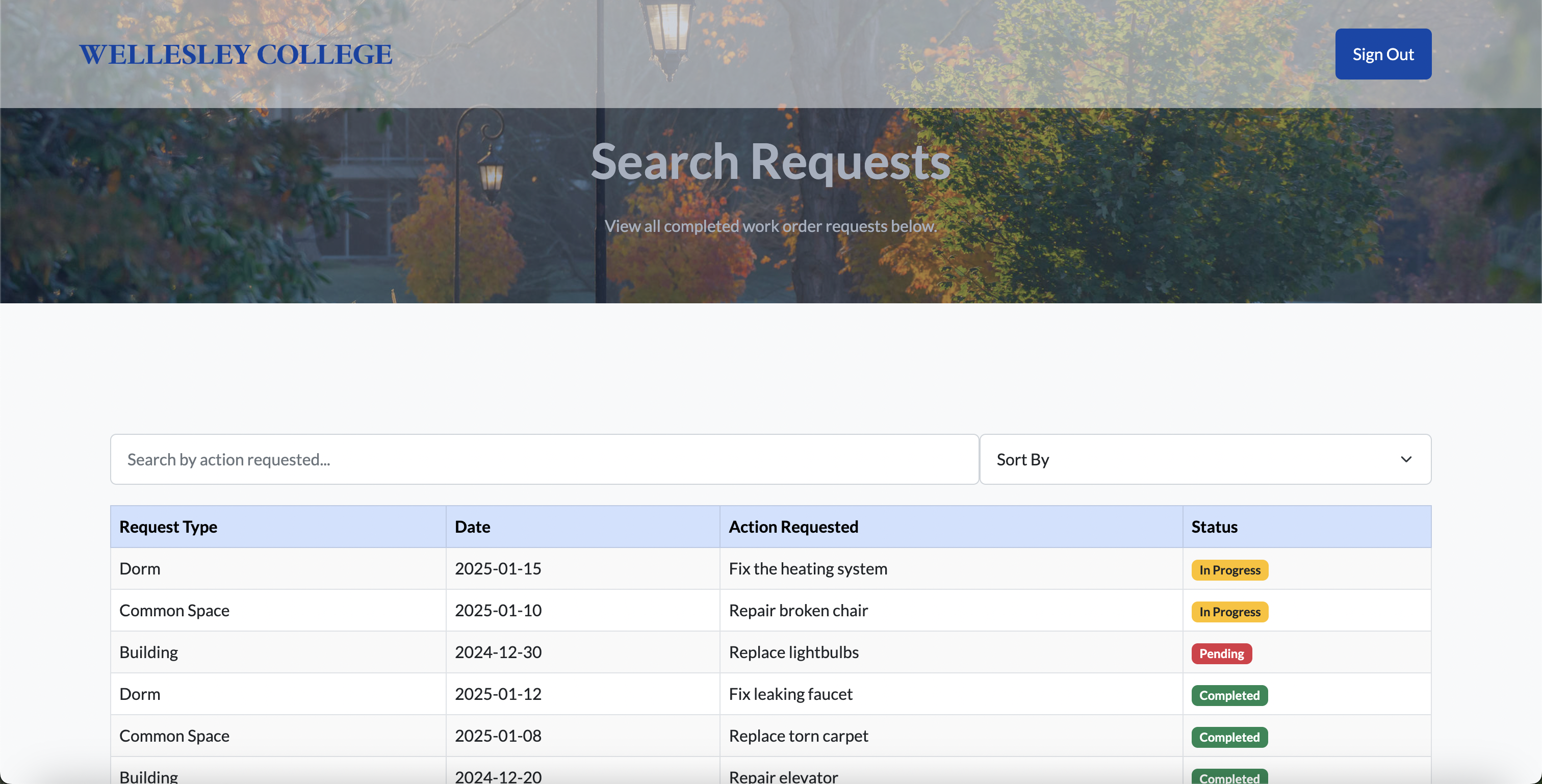Click the 2025-01-12 date cell
1542x784 pixels.
tap(582, 694)
